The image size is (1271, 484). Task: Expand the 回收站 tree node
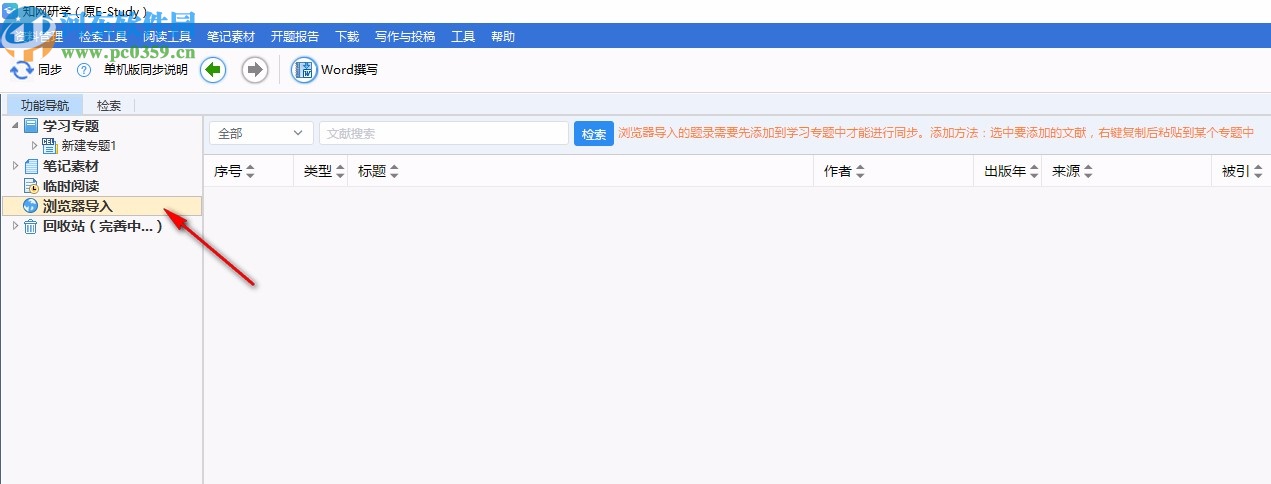15,225
